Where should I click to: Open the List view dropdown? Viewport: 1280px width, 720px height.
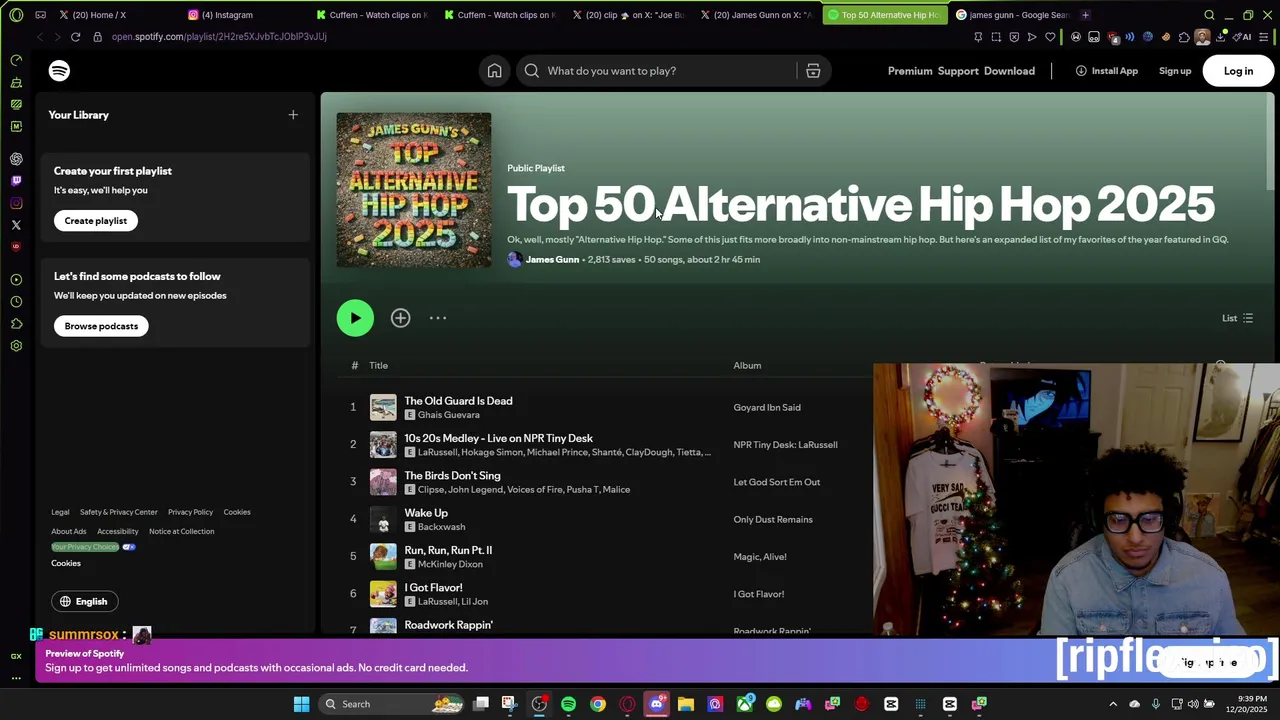coord(1237,318)
